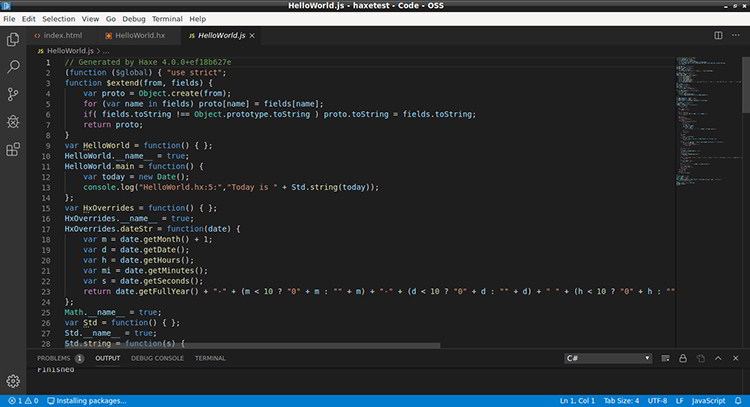Show notifications via the bell icon
Image resolution: width=750 pixels, height=407 pixels.
737,400
